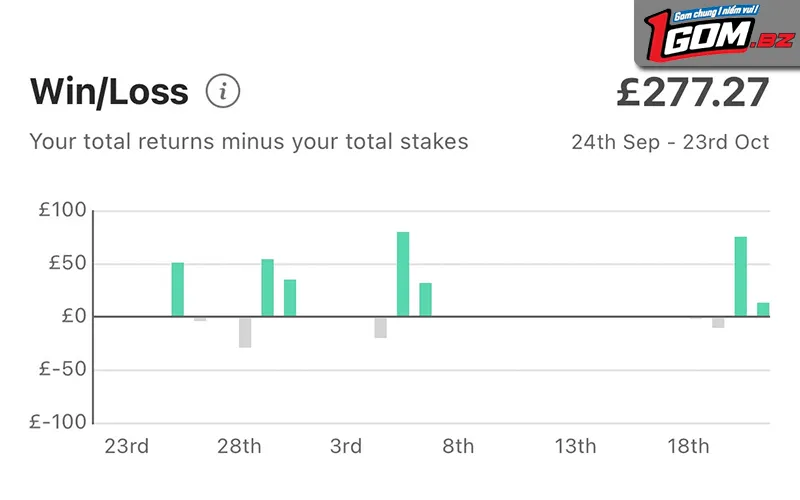The width and height of the screenshot is (800, 500).
Task: Click the 24th Sep - 23rd Oct date range
Action: [670, 142]
